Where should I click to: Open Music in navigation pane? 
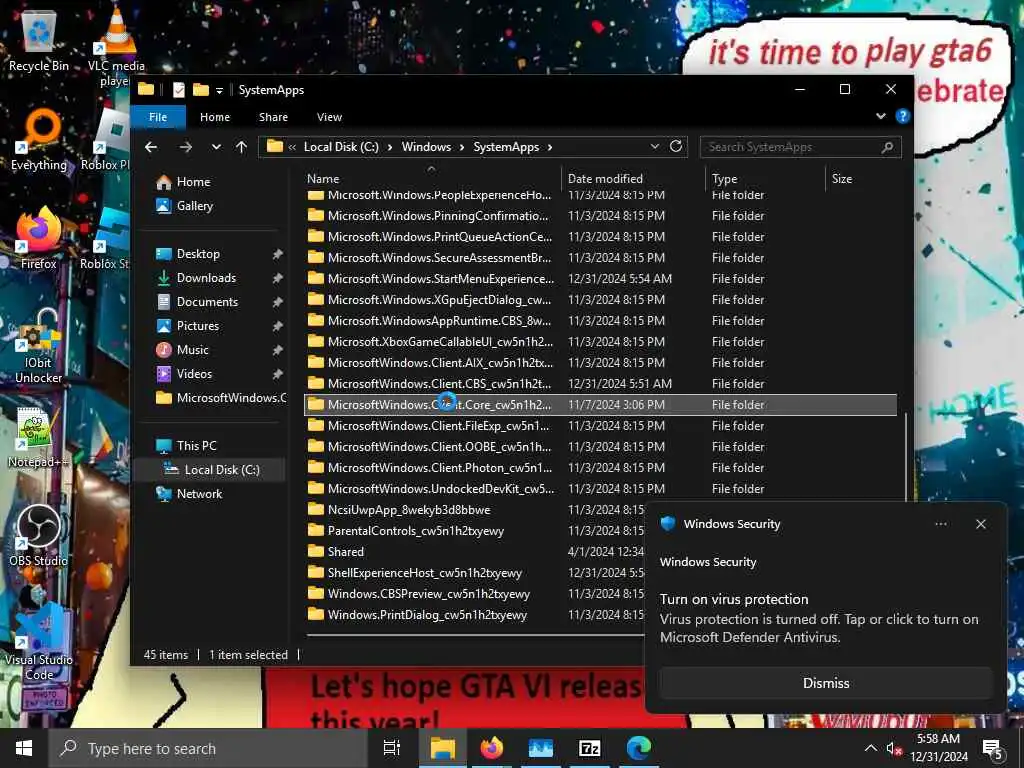pyautogui.click(x=193, y=349)
